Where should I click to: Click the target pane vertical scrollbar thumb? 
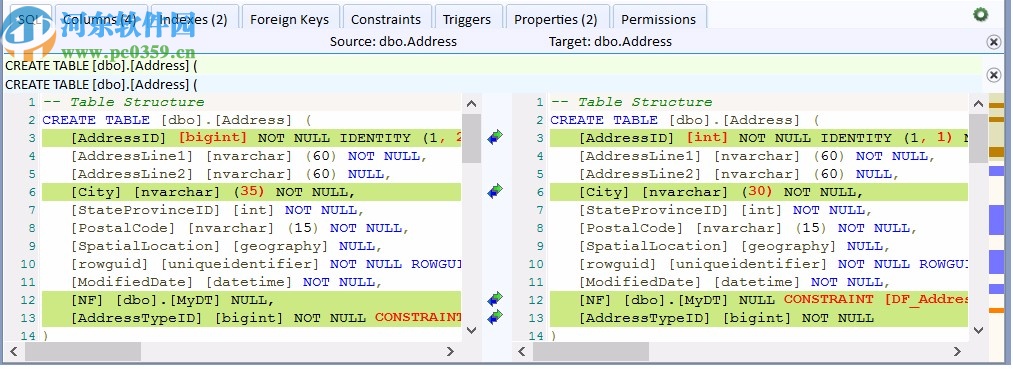pos(978,138)
